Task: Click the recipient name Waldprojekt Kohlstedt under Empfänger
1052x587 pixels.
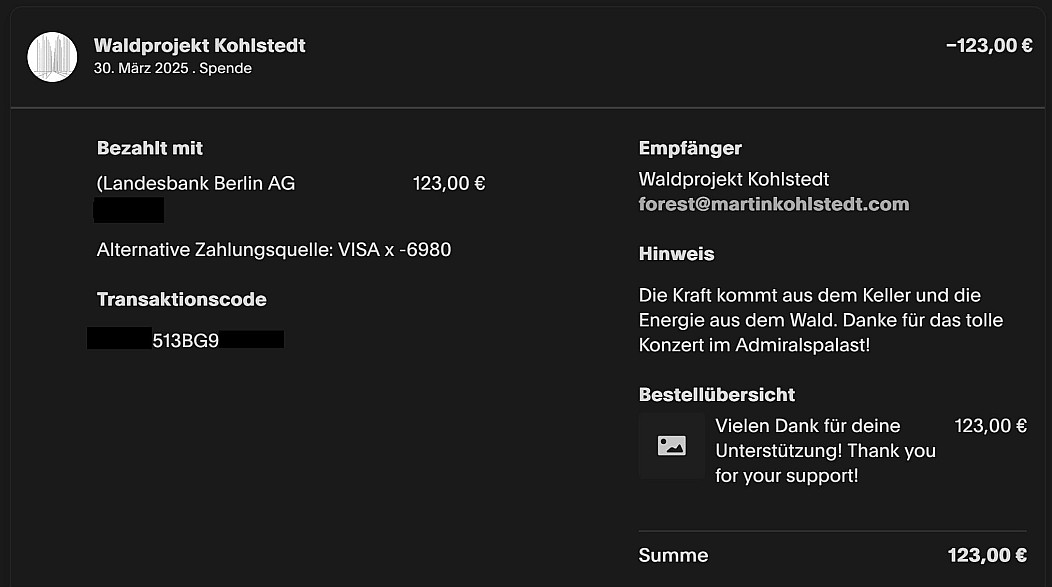Action: pos(733,180)
